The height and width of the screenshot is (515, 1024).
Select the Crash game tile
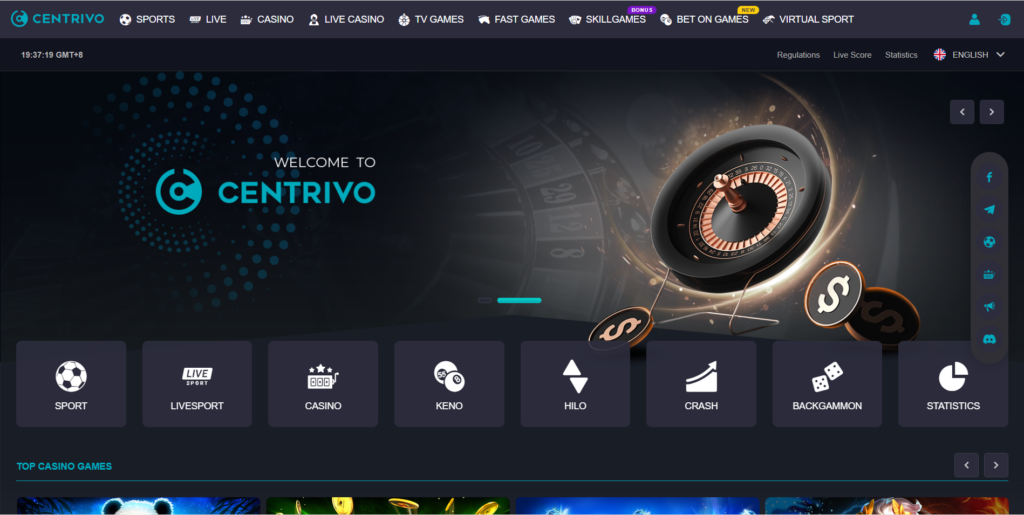(x=701, y=384)
